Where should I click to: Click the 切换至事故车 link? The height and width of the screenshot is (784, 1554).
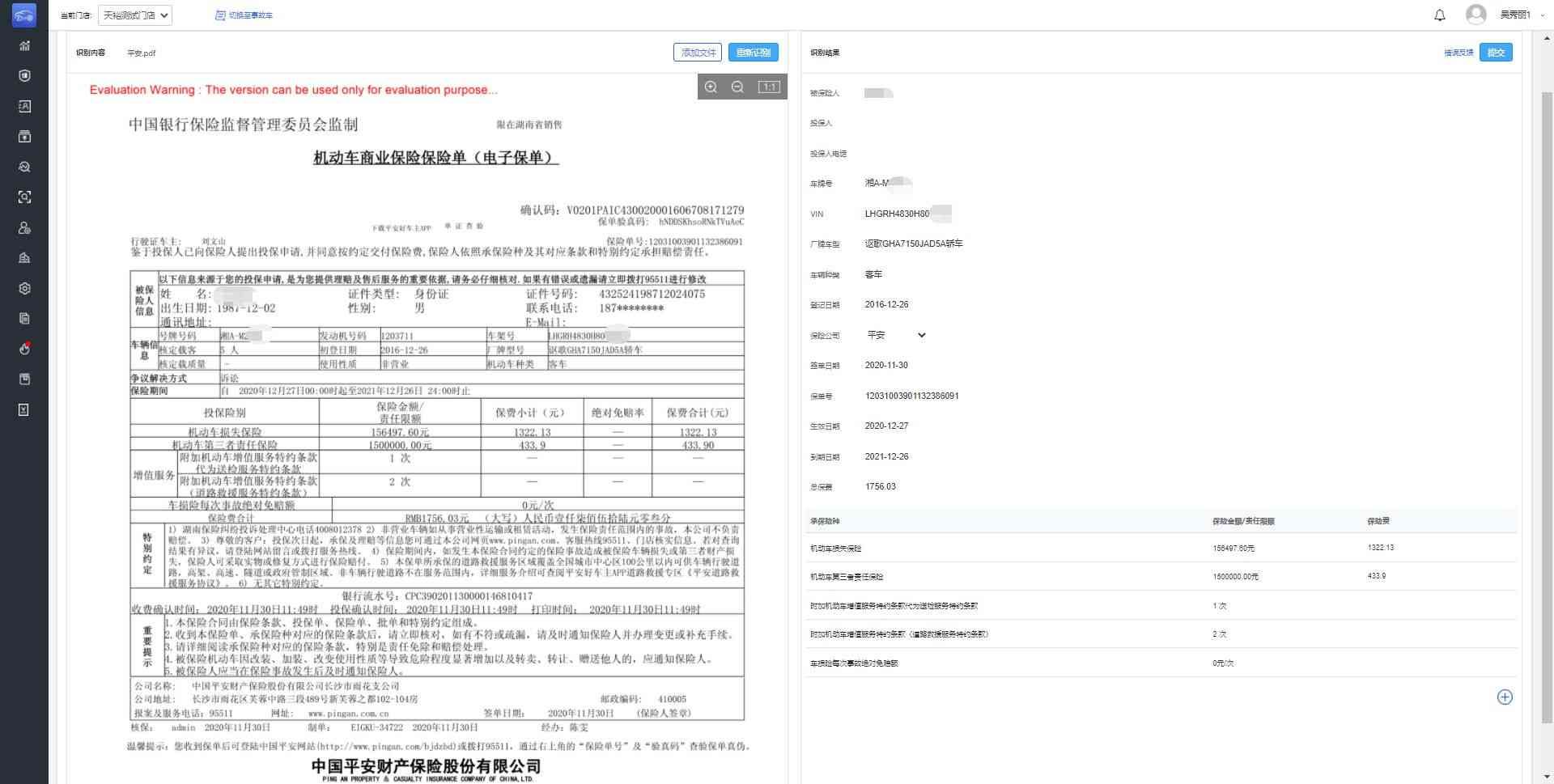coord(244,15)
